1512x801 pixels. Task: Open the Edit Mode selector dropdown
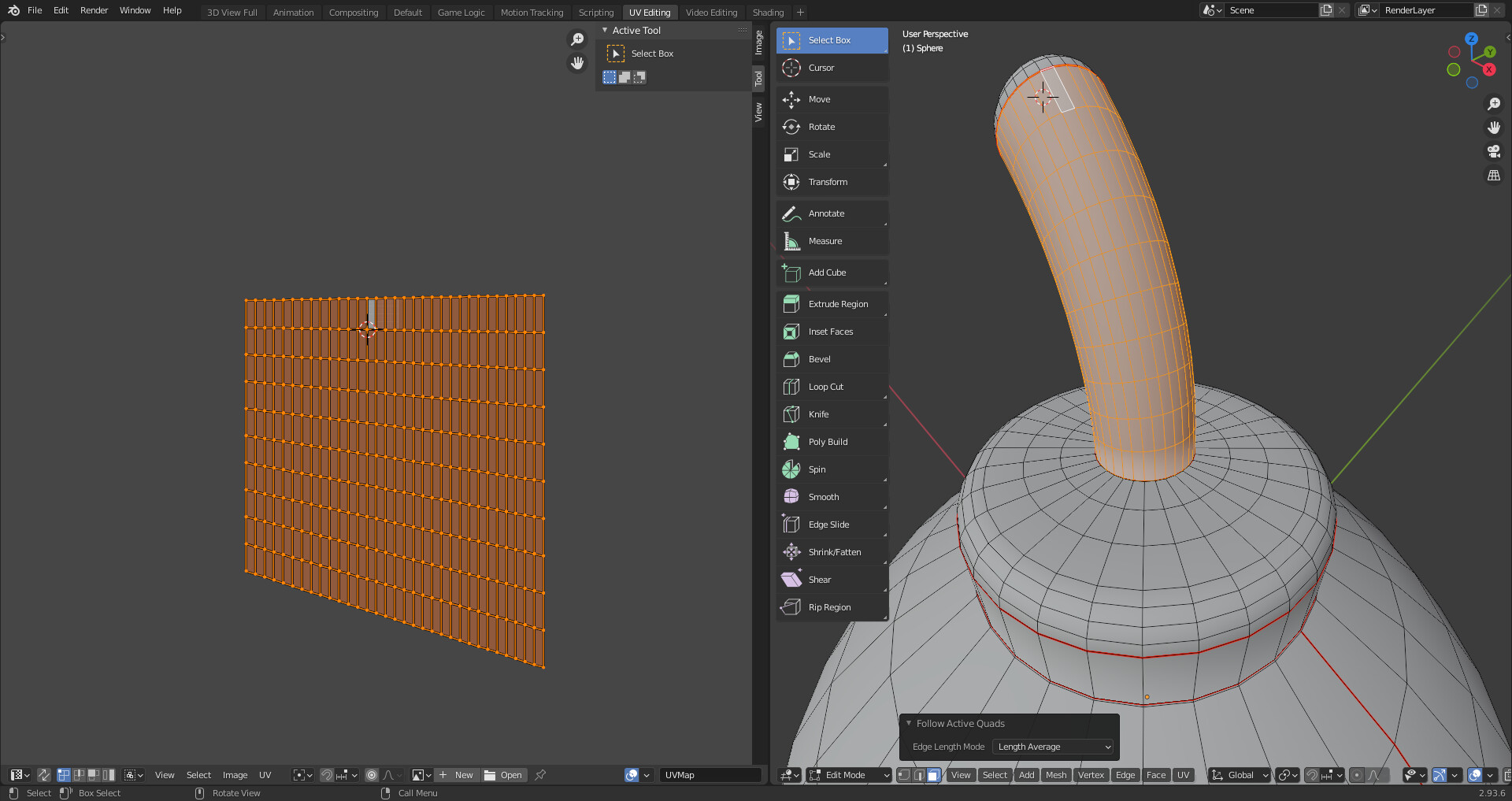click(x=849, y=775)
